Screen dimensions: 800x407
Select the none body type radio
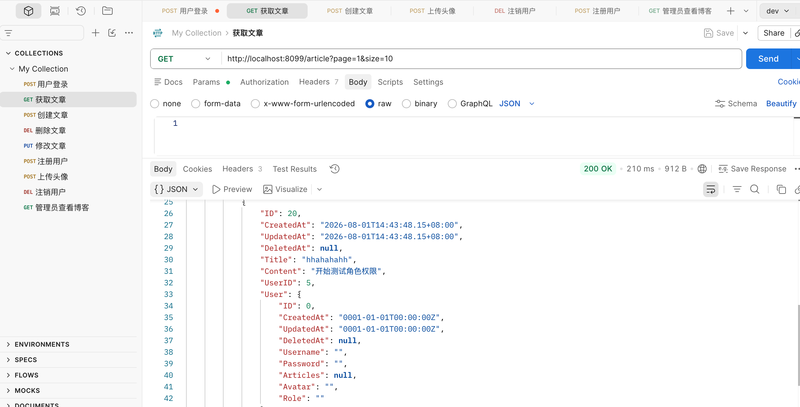155,104
